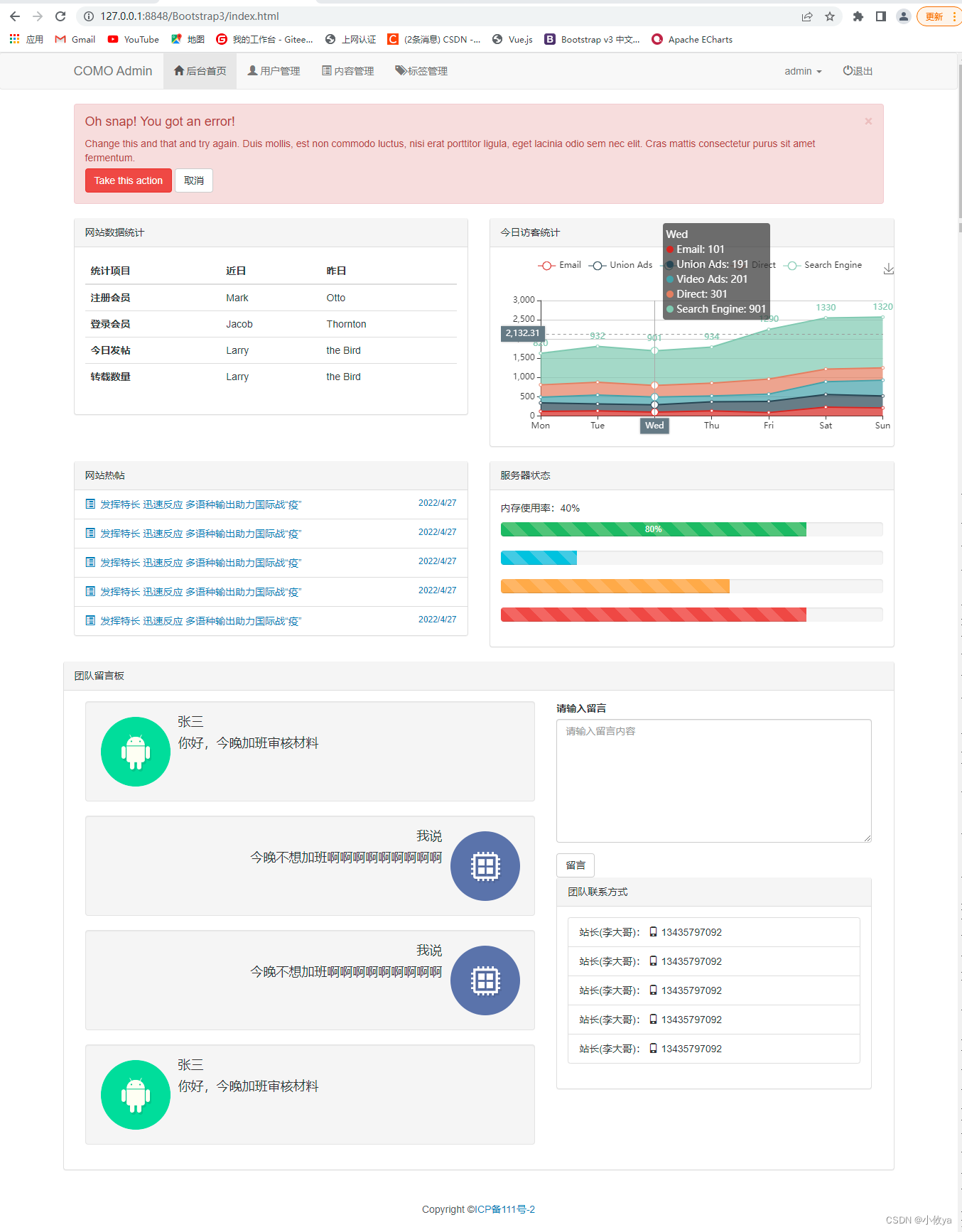The height and width of the screenshot is (1232, 962).
Task: Click the 转载数量 row label
Action: tap(110, 377)
